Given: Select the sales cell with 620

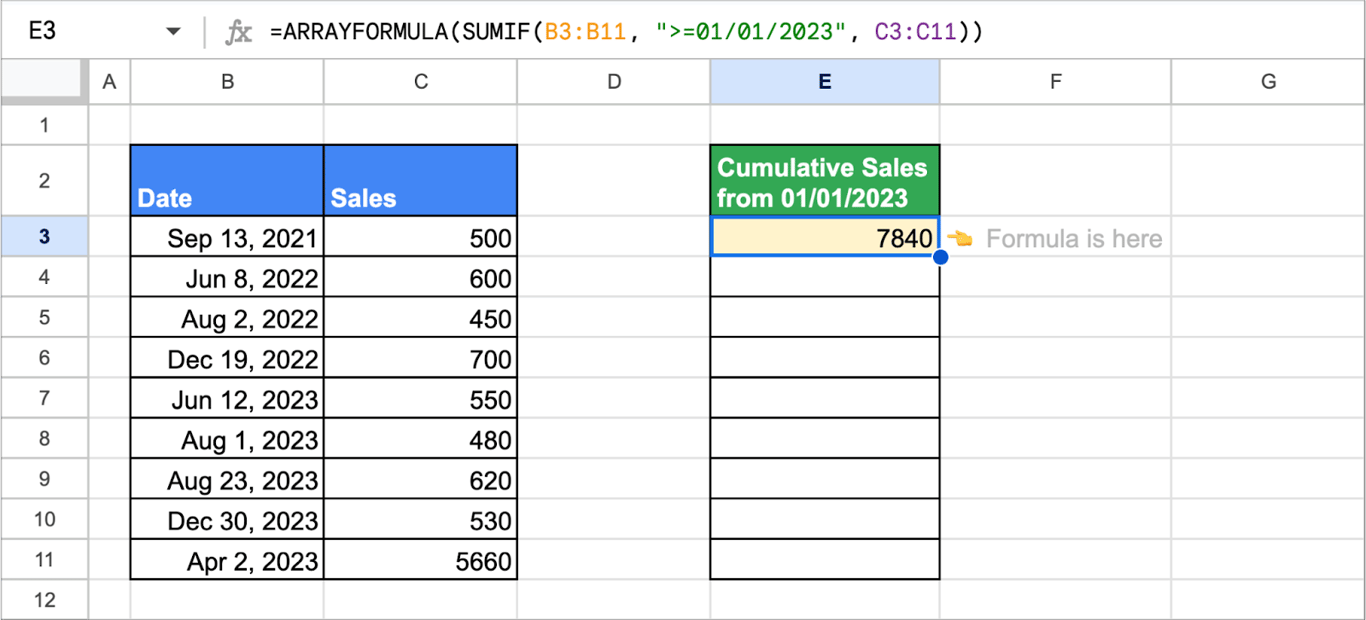Looking at the screenshot, I should click(421, 479).
